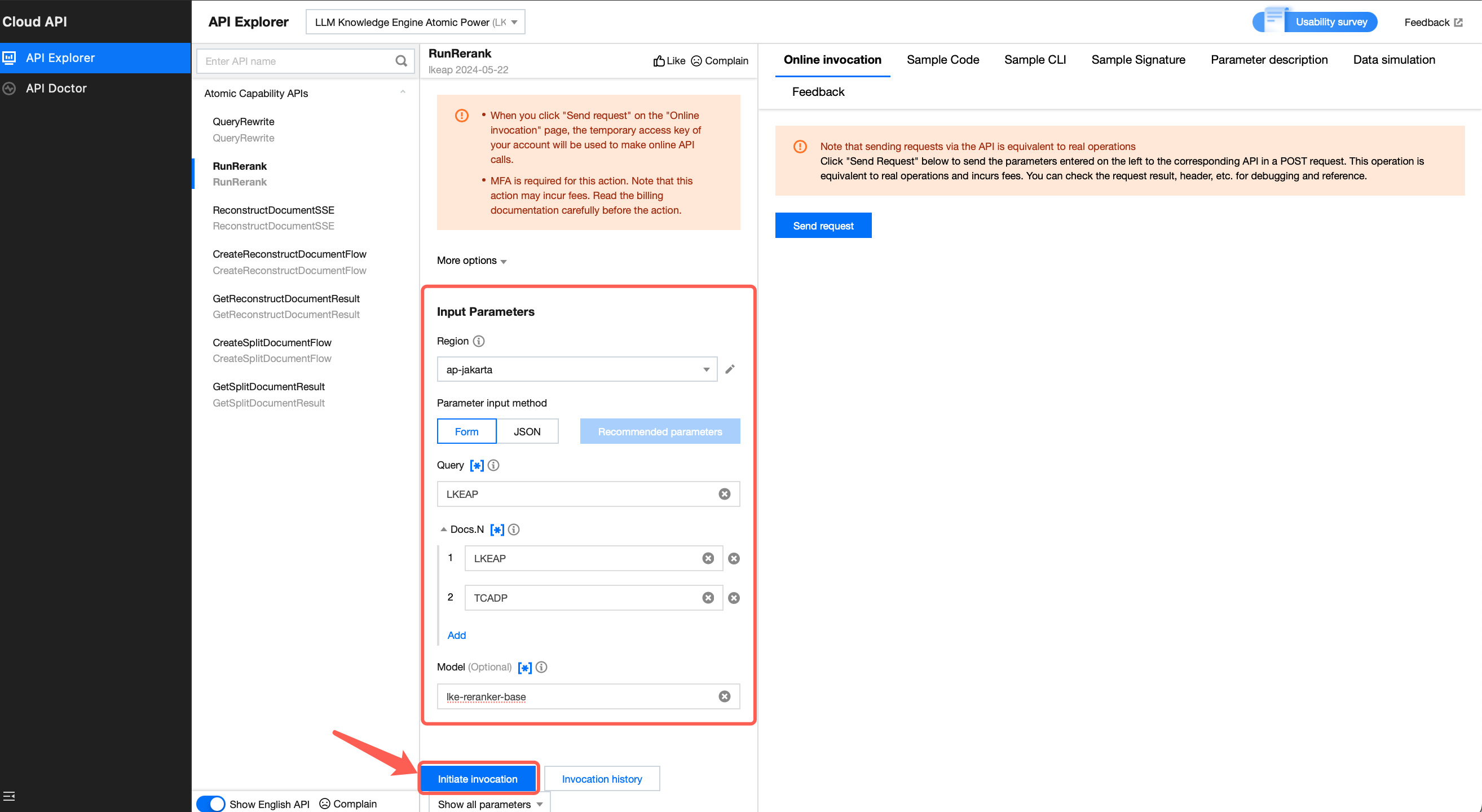Switch to the Sample Code tab
Image resolution: width=1482 pixels, height=812 pixels.
[x=942, y=60]
